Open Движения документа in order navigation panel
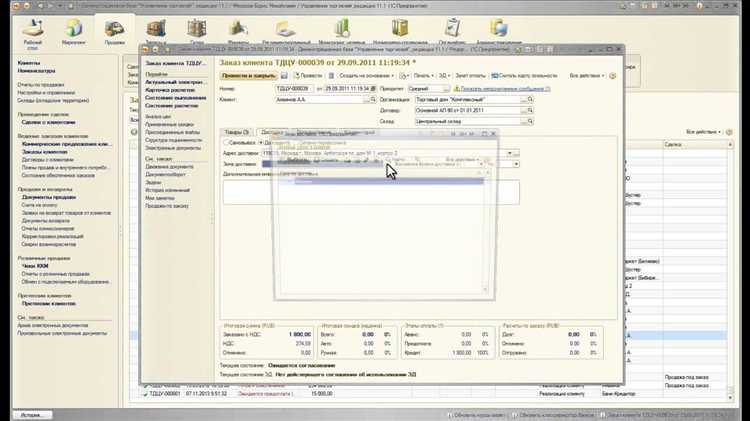The width and height of the screenshot is (750, 421). (x=169, y=166)
